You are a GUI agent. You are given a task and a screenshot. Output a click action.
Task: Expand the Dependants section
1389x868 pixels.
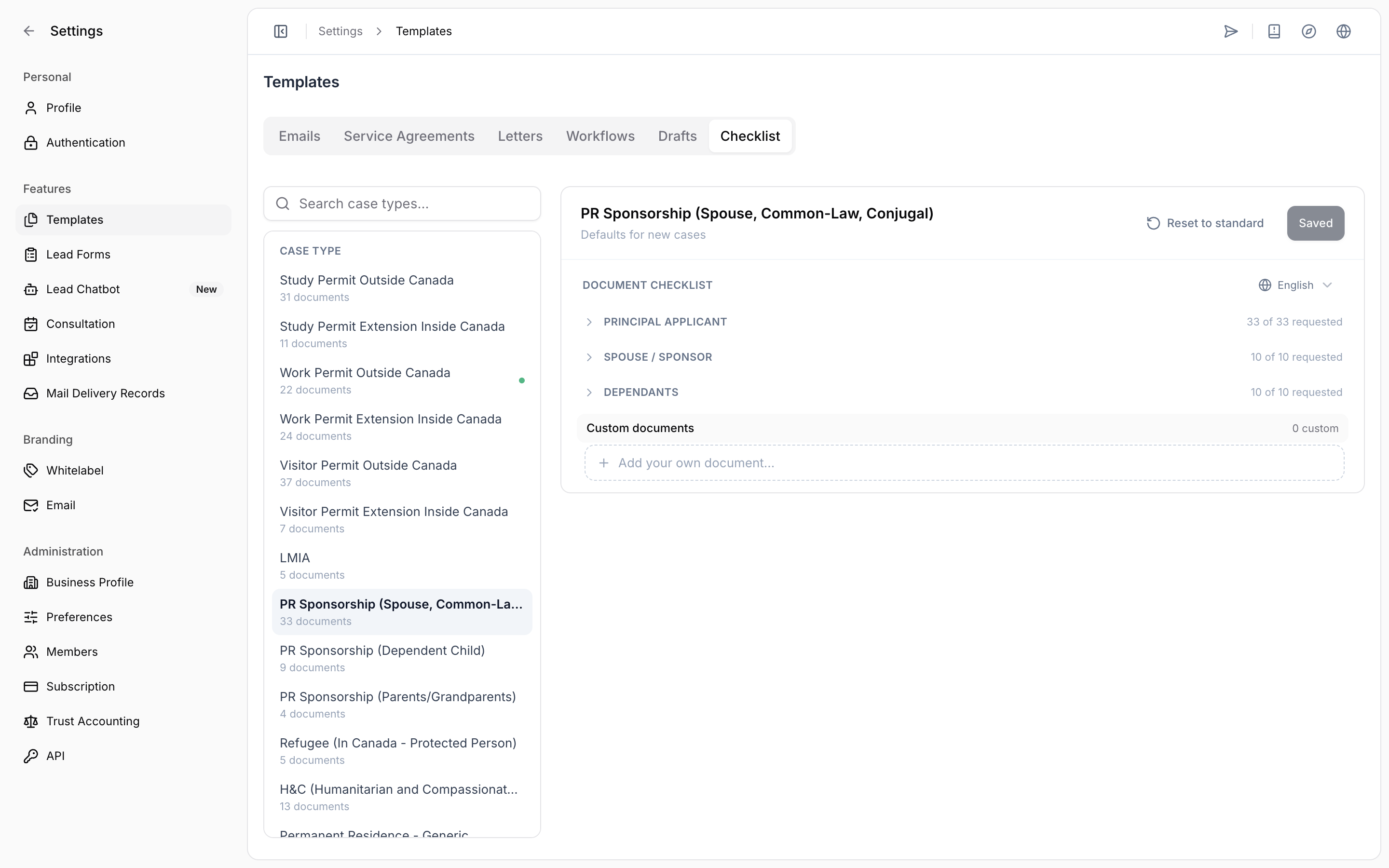click(x=589, y=393)
